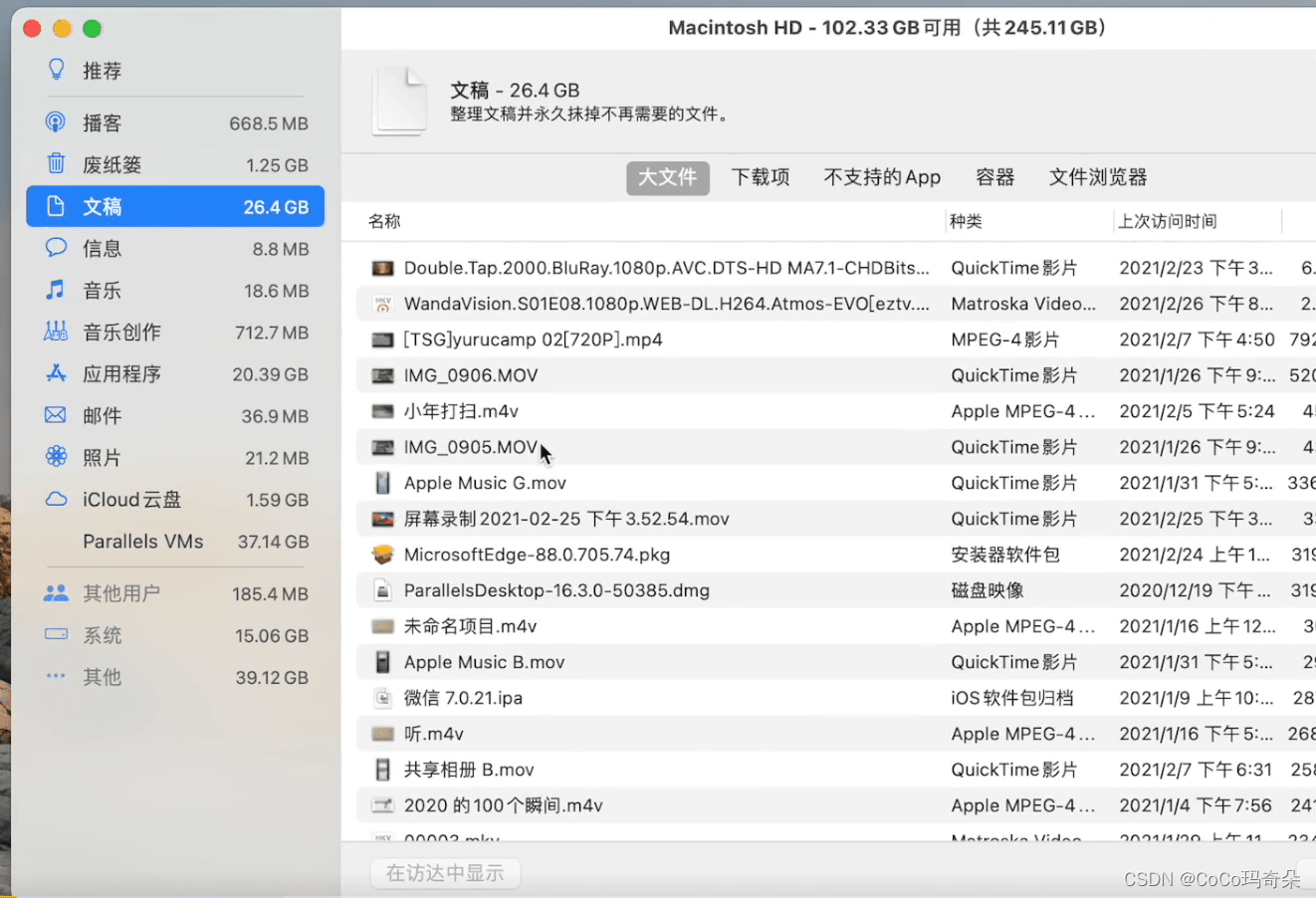Click the thumbnail icon of Double.Tap.2000 file
This screenshot has height=898, width=1316.
point(382,268)
